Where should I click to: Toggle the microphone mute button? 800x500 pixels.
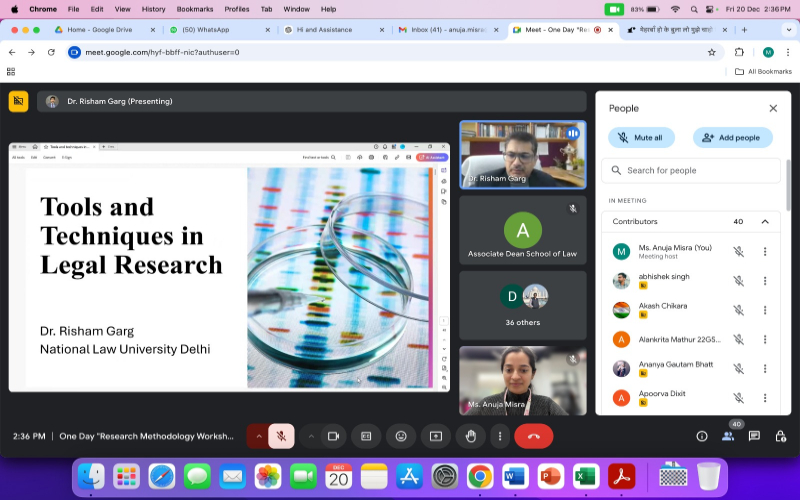(282, 436)
